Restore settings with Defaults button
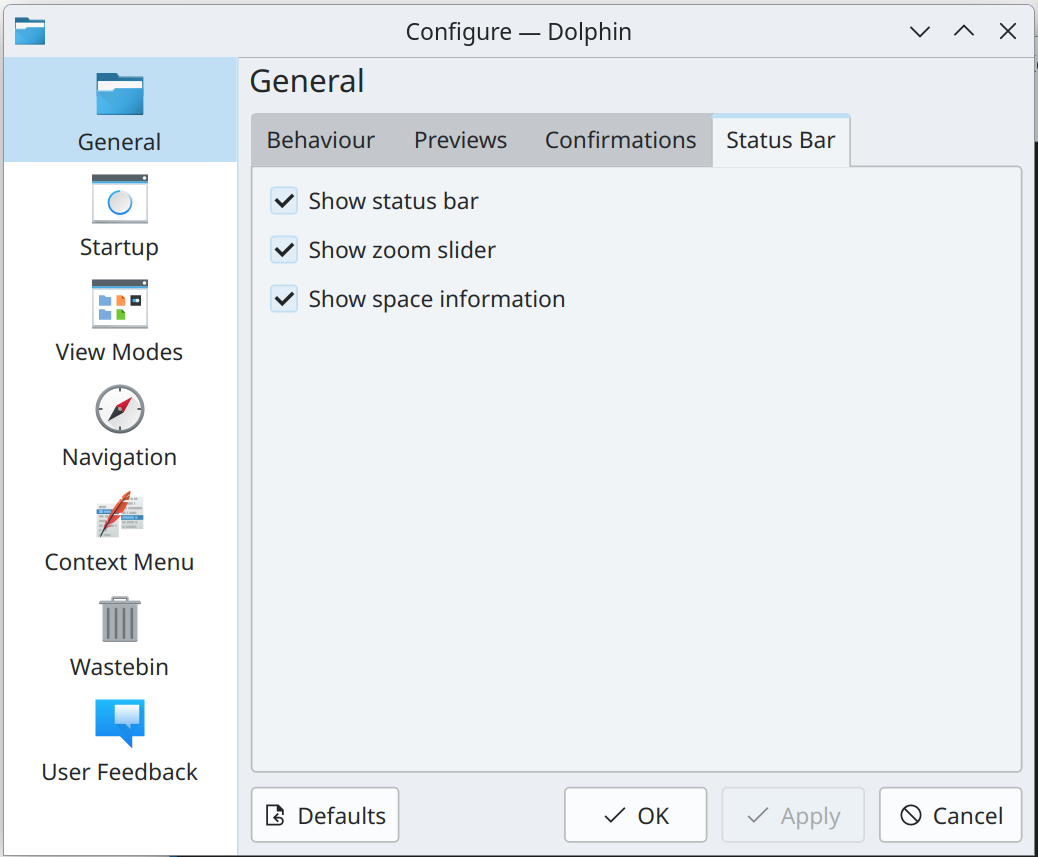This screenshot has width=1038, height=857. [x=325, y=816]
